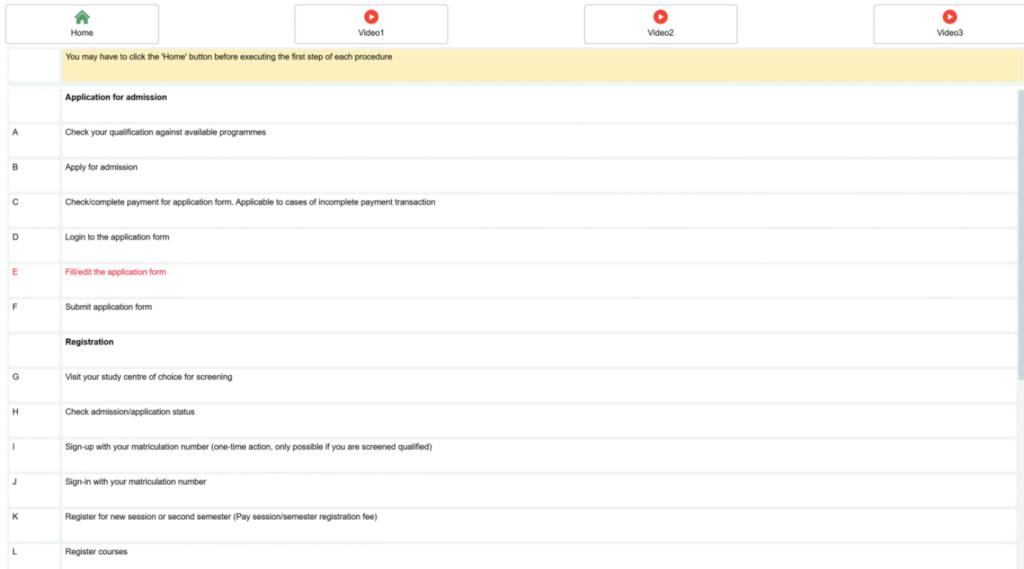Play Video1 using its red play icon

point(371,17)
